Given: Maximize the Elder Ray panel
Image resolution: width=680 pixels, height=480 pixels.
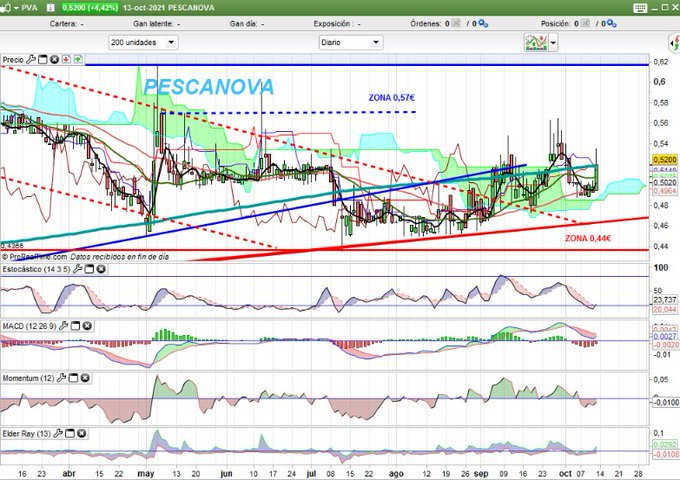Looking at the screenshot, I should pos(70,434).
